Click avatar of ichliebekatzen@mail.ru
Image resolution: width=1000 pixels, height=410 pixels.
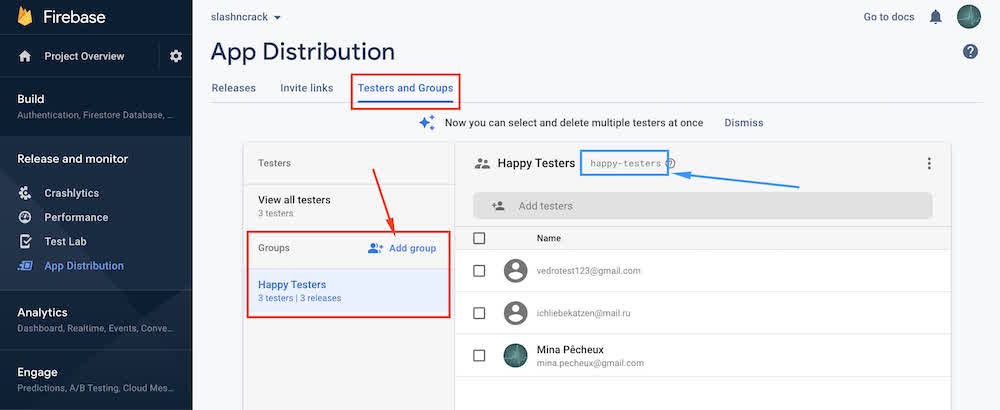tap(515, 313)
